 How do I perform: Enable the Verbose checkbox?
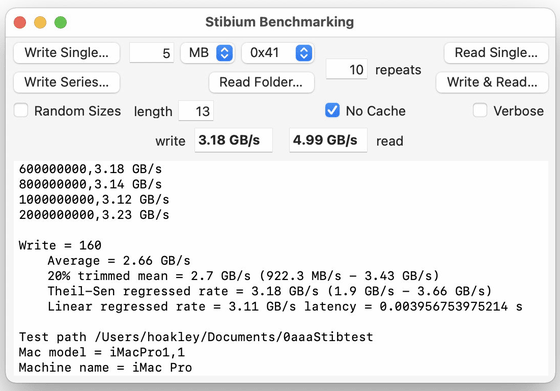pyautogui.click(x=480, y=110)
